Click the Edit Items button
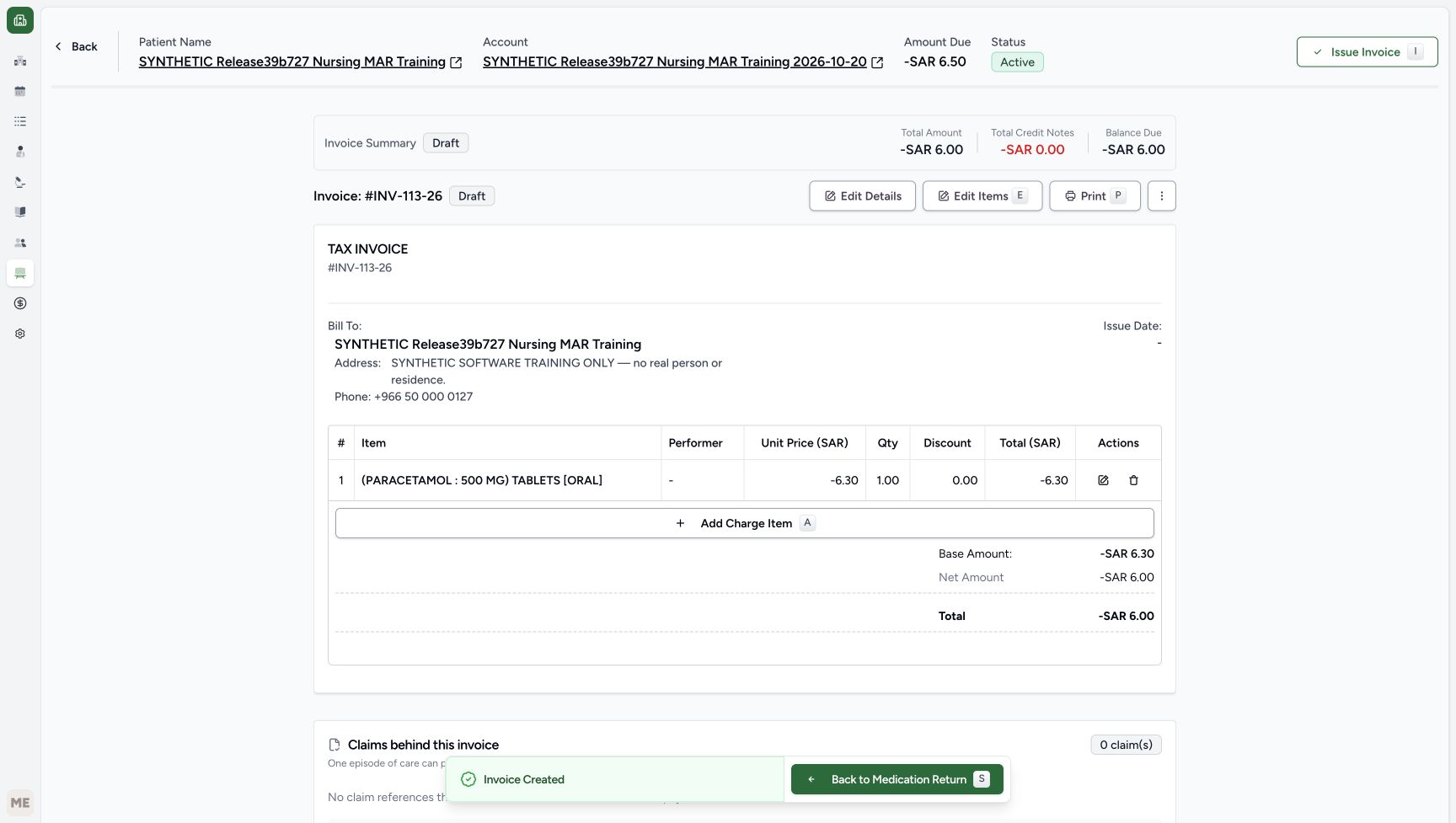Image resolution: width=1456 pixels, height=823 pixels. pyautogui.click(x=982, y=196)
